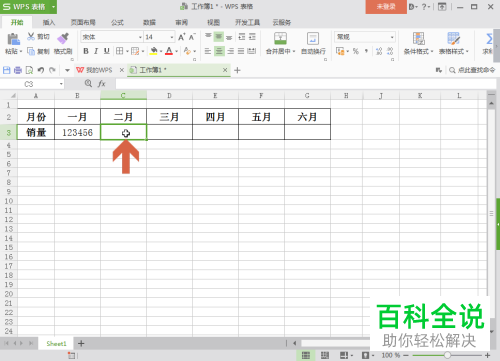Click the cell borders icon
The height and width of the screenshot is (361, 500).
[119, 51]
